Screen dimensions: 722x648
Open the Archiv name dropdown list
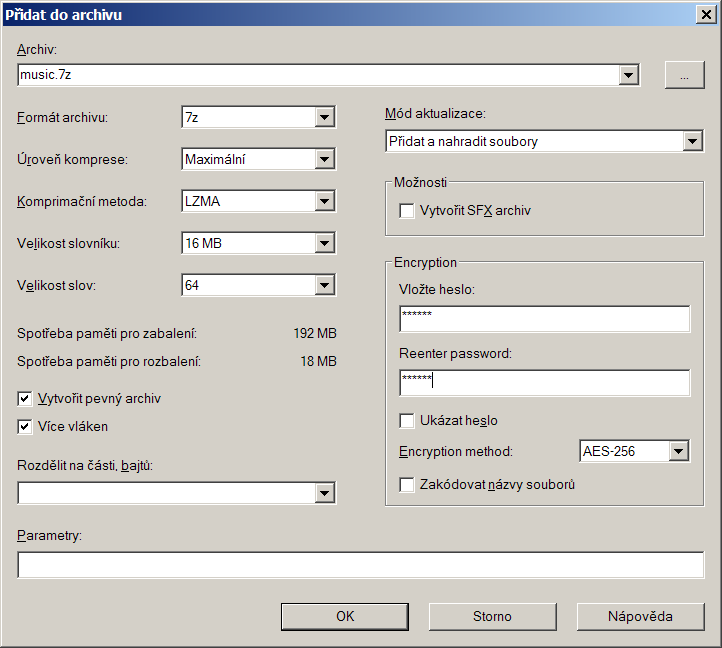pyautogui.click(x=629, y=75)
